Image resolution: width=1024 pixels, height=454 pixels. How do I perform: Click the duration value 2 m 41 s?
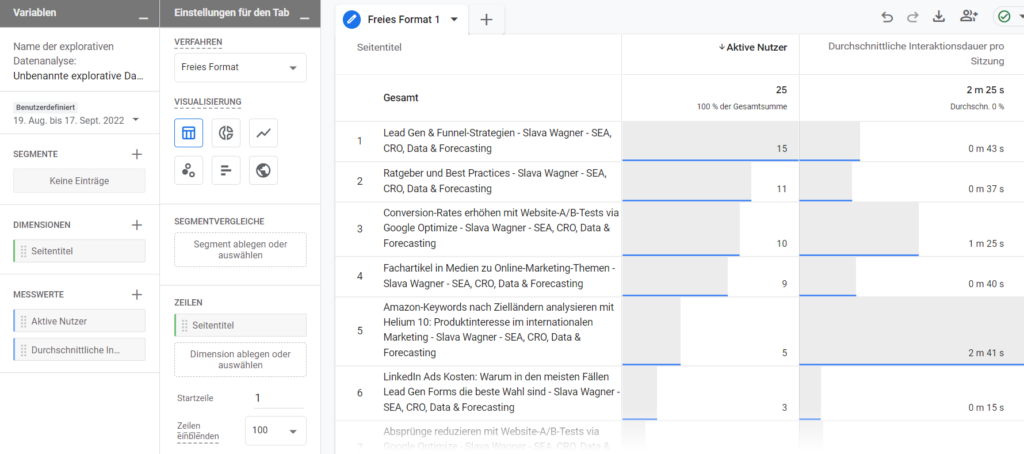pyautogui.click(x=985, y=353)
